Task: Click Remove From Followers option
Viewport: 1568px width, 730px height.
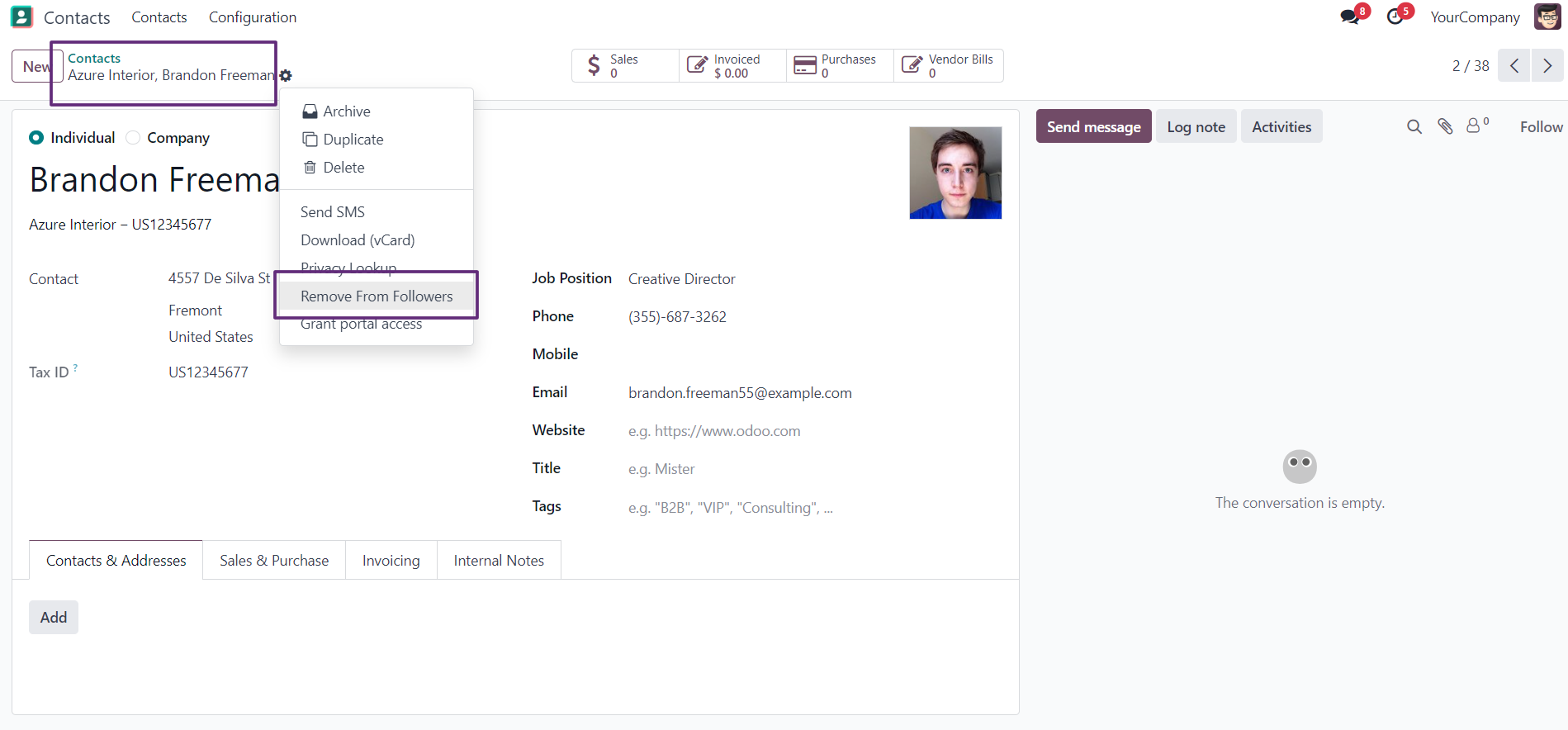Action: 377,296
